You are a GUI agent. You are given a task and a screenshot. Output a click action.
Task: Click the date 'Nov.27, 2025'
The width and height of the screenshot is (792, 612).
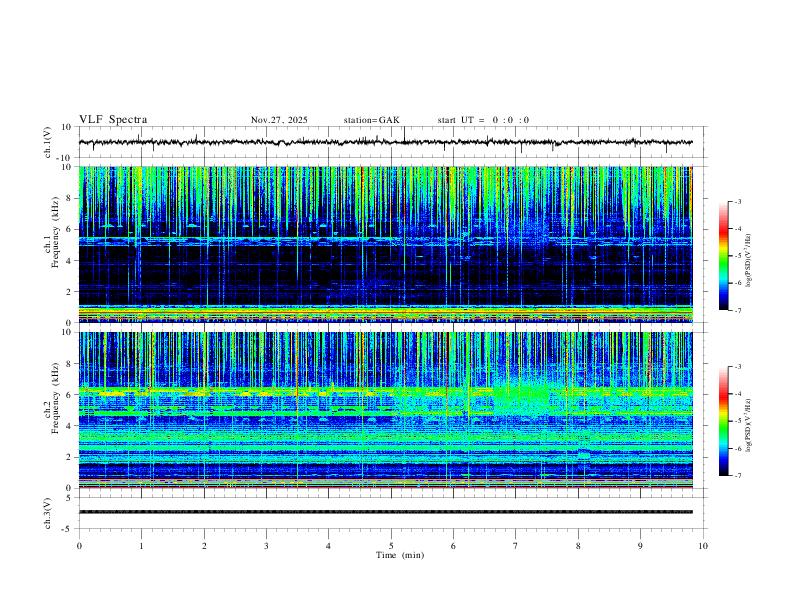click(x=279, y=120)
